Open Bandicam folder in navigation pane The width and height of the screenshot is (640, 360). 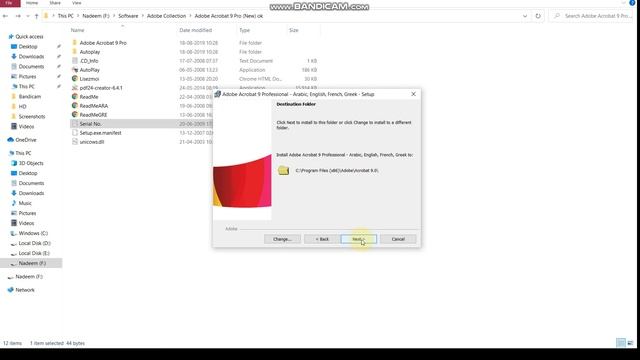(29, 96)
